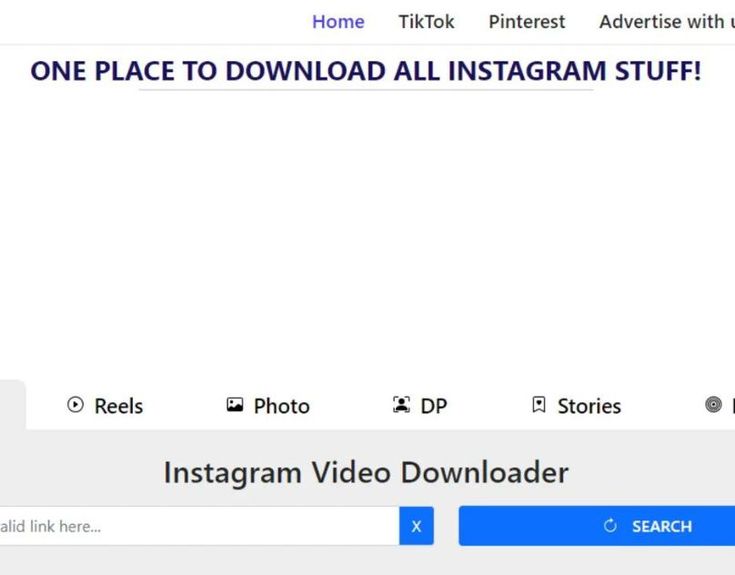Open the Pinterest downloader page
This screenshot has height=575, width=735.
pos(527,22)
